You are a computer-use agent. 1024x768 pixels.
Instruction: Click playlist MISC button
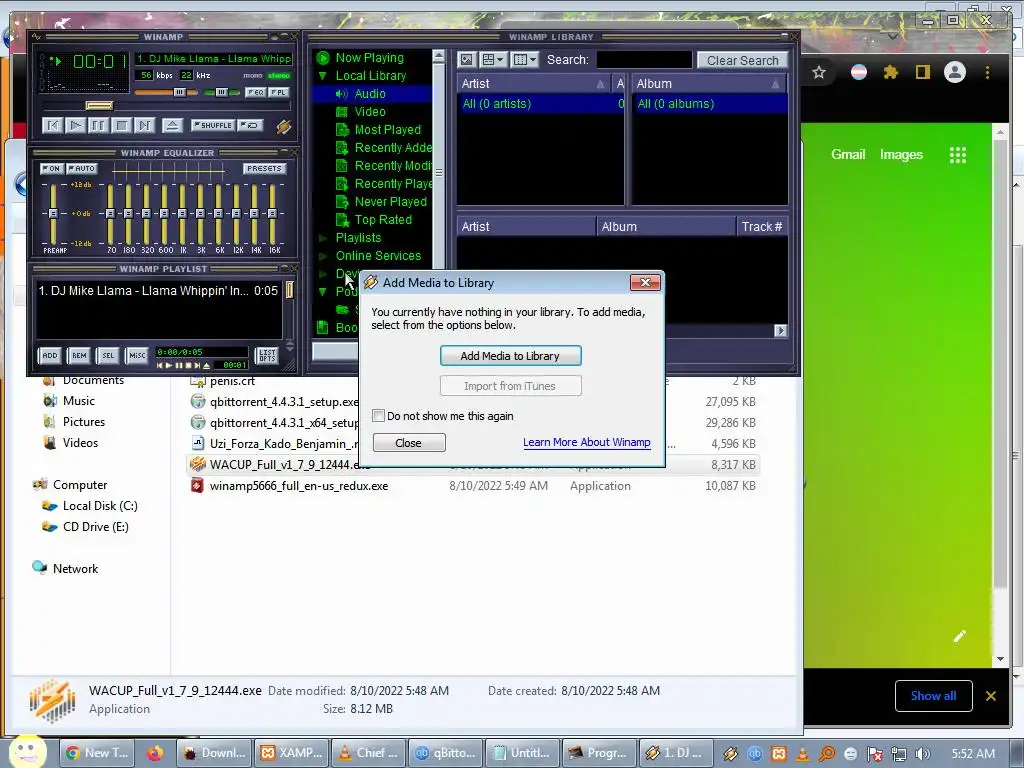click(x=137, y=355)
